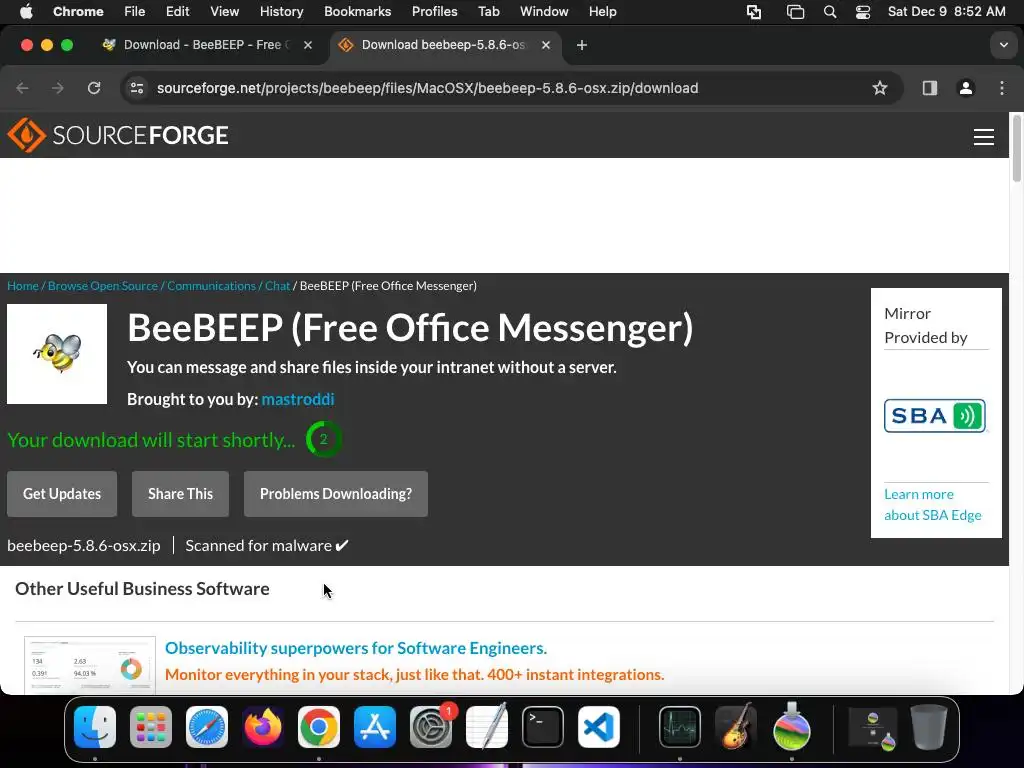Screen dimensions: 1024x768
Task: Click the SourceForge logo in header
Action: pyautogui.click(x=118, y=135)
